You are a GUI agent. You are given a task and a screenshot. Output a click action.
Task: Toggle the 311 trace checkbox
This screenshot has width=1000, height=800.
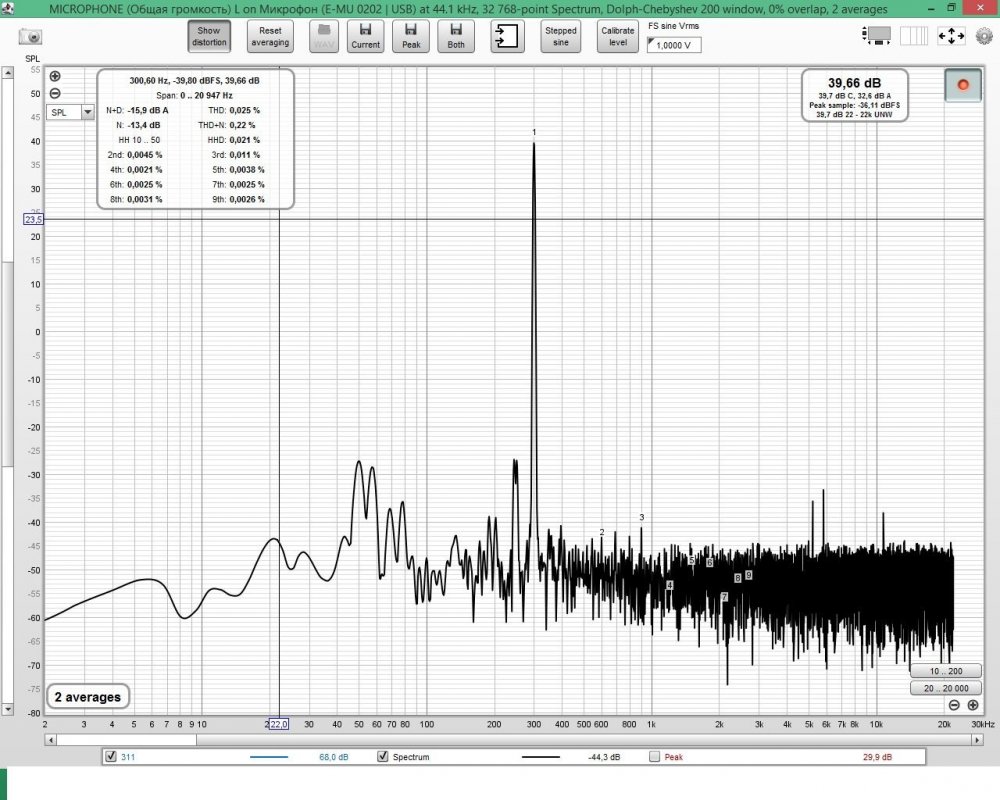coord(111,757)
